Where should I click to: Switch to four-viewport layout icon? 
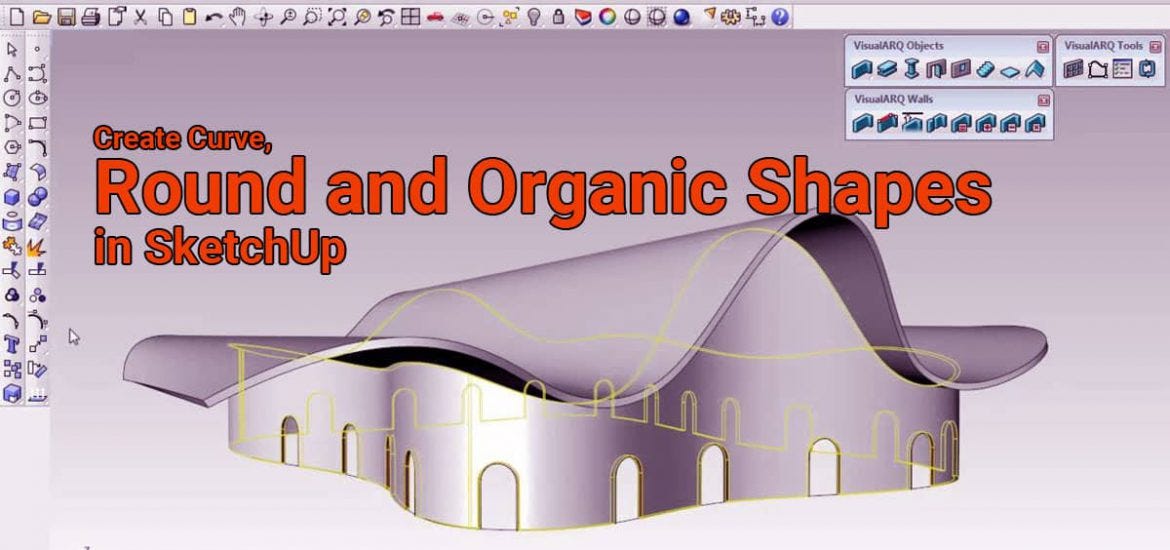(410, 17)
